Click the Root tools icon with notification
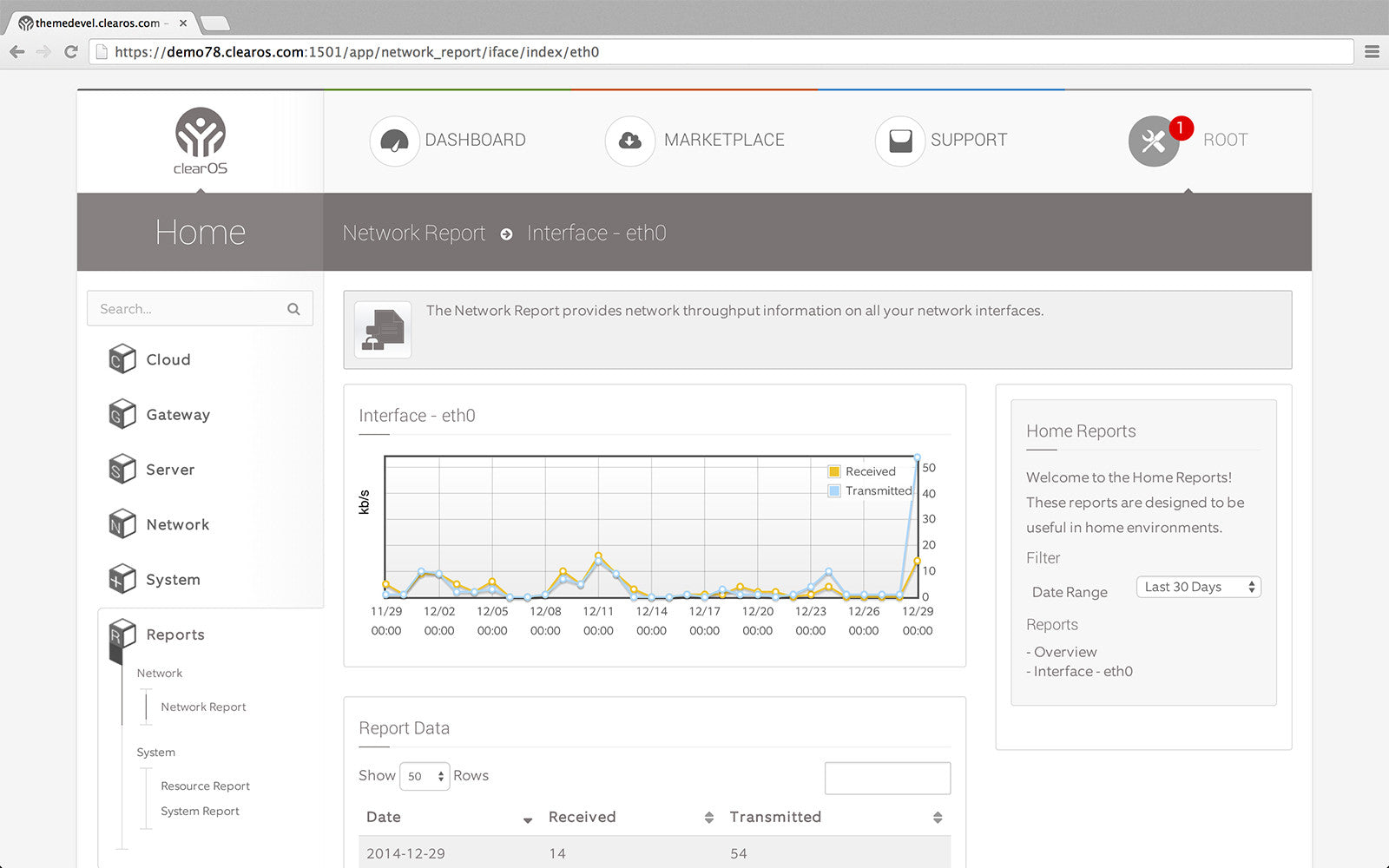 (1154, 141)
